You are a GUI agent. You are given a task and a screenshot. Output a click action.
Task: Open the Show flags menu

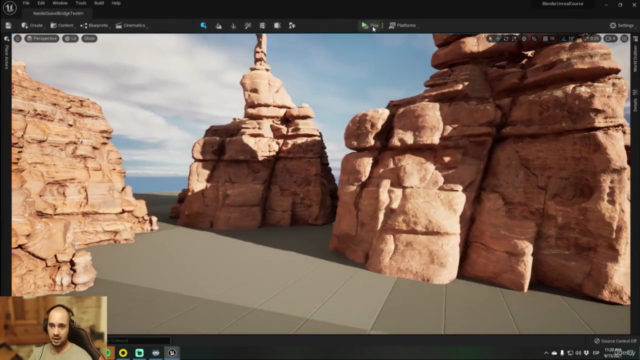(x=89, y=38)
